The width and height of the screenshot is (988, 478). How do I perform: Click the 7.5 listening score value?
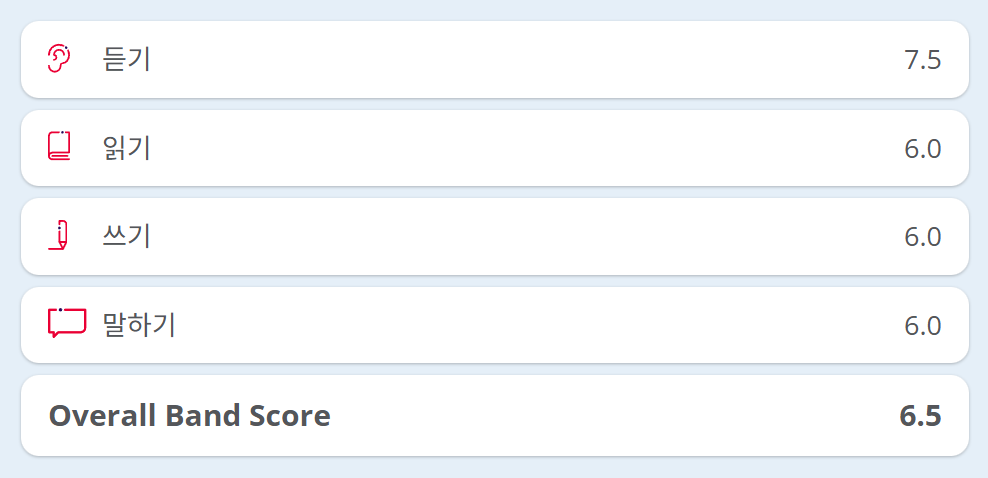(922, 60)
